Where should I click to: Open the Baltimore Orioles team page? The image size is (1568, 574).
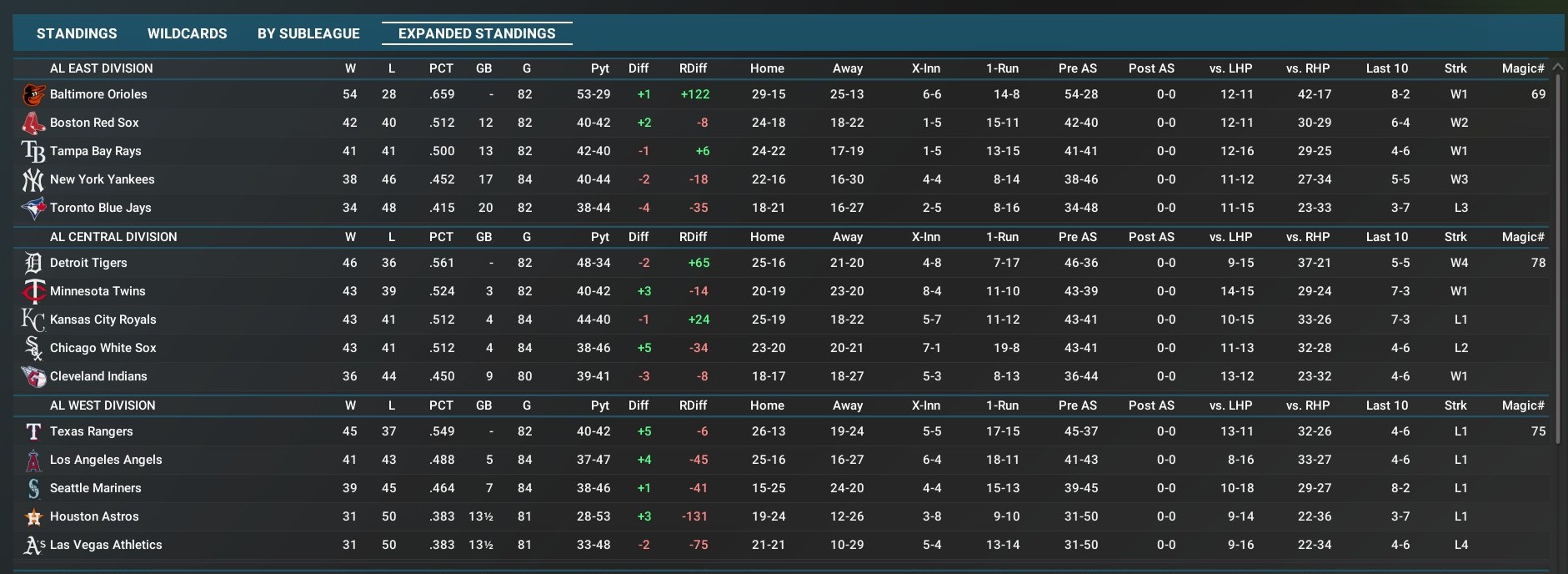coord(98,94)
